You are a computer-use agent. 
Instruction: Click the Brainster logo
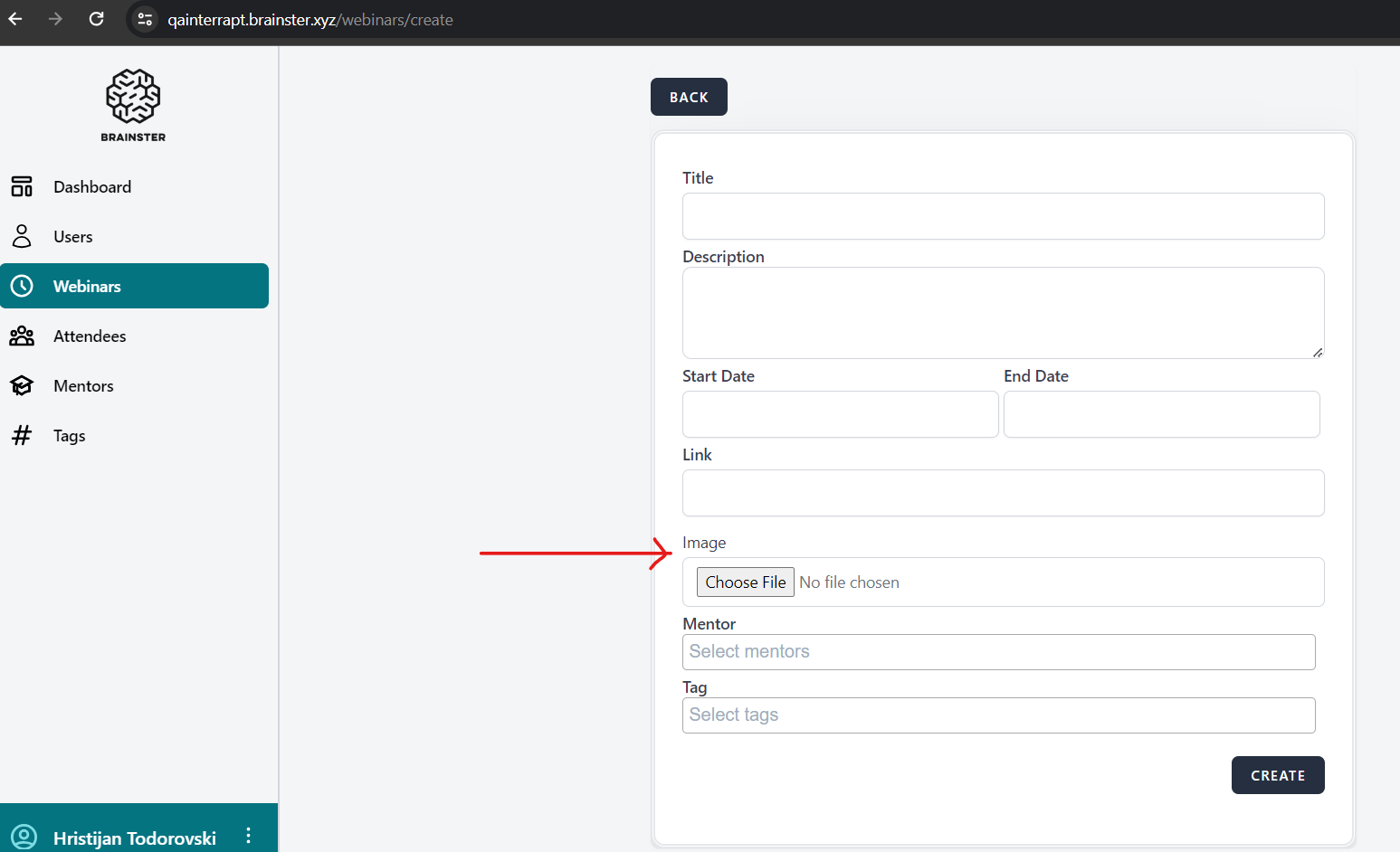pyautogui.click(x=133, y=105)
